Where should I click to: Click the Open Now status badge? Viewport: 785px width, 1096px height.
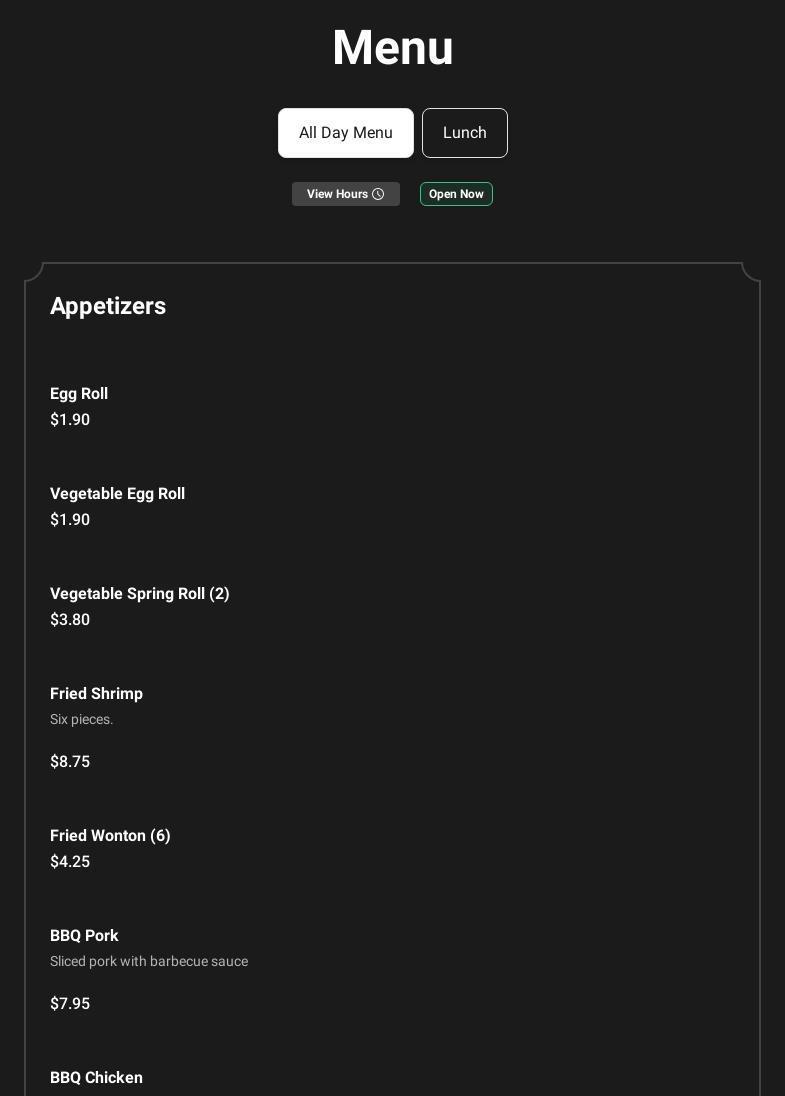coord(456,194)
